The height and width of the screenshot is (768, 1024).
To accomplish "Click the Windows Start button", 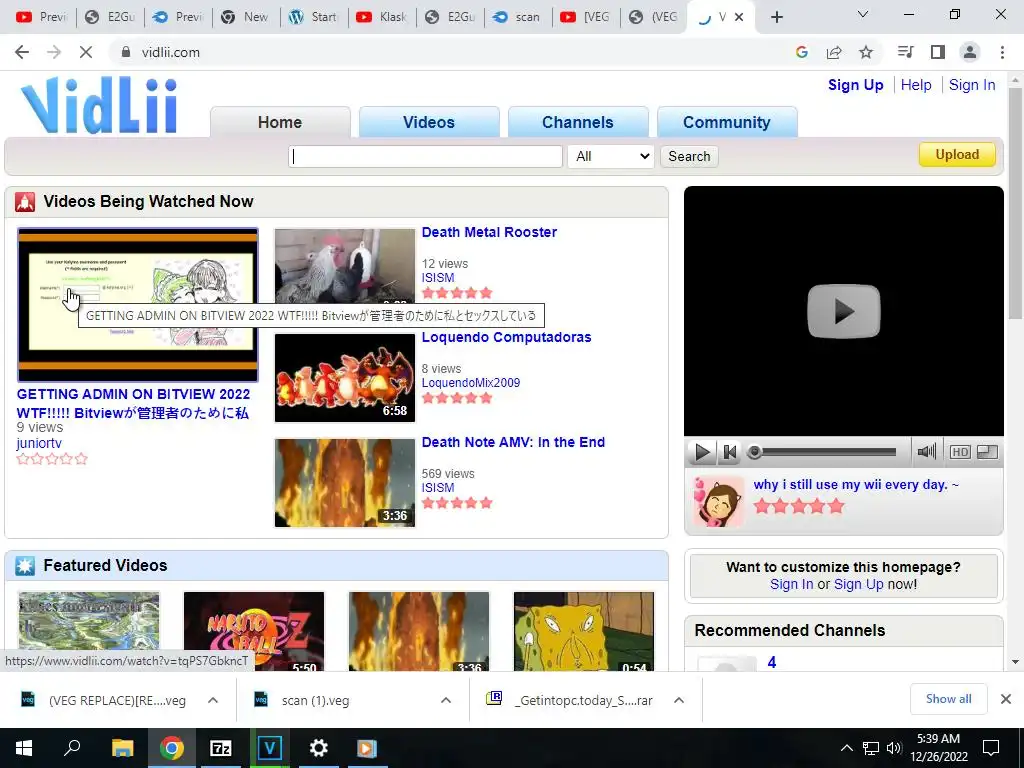I will pyautogui.click(x=24, y=748).
